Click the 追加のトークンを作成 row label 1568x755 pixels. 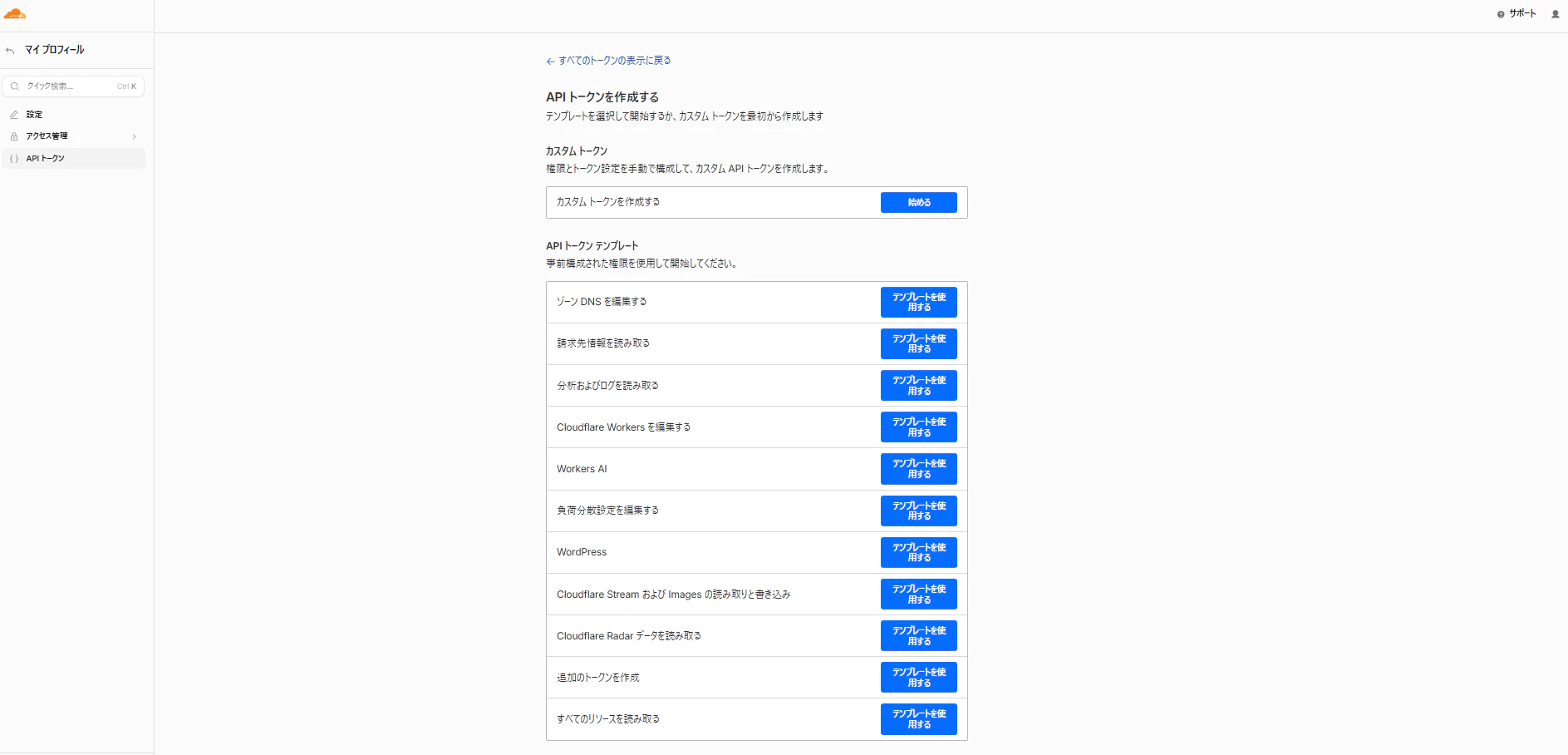tap(598, 678)
